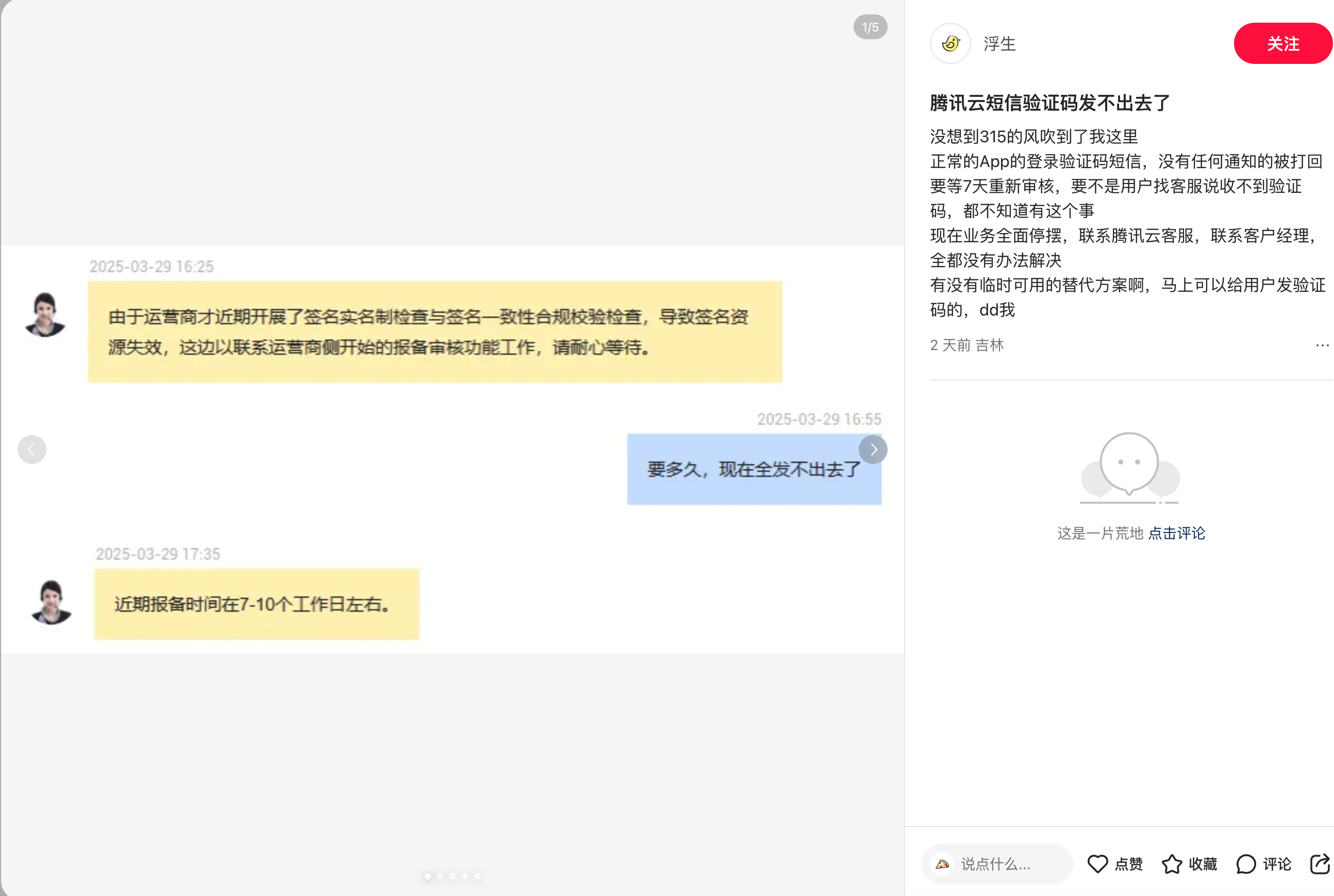Click the 点击评论 link
The image size is (1334, 896).
[1176, 533]
